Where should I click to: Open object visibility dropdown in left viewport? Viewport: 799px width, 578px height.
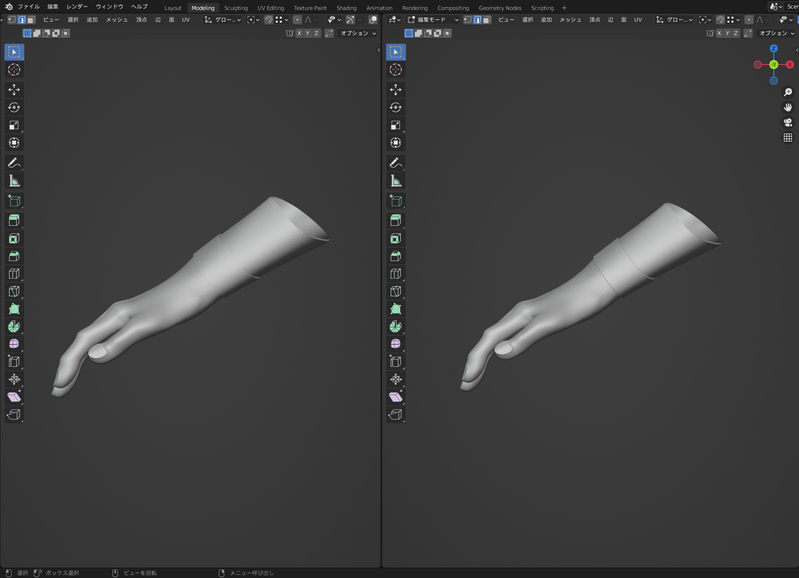[334, 20]
